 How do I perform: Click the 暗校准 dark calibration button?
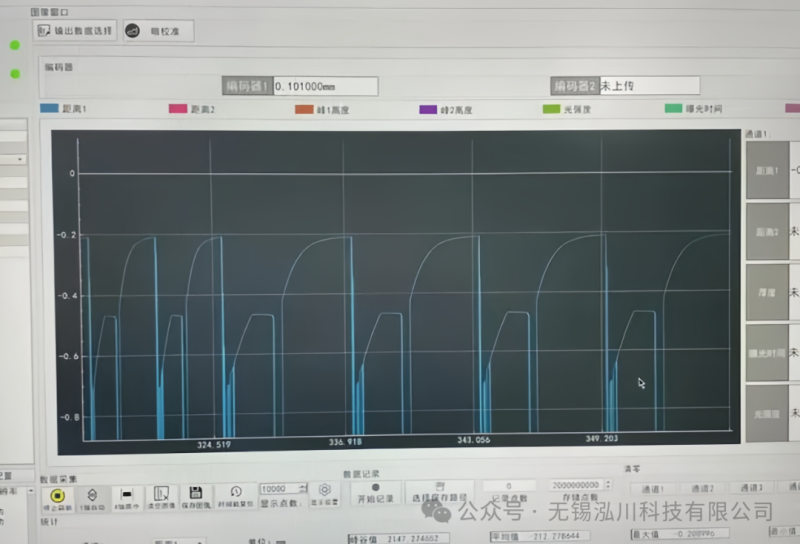coord(157,31)
